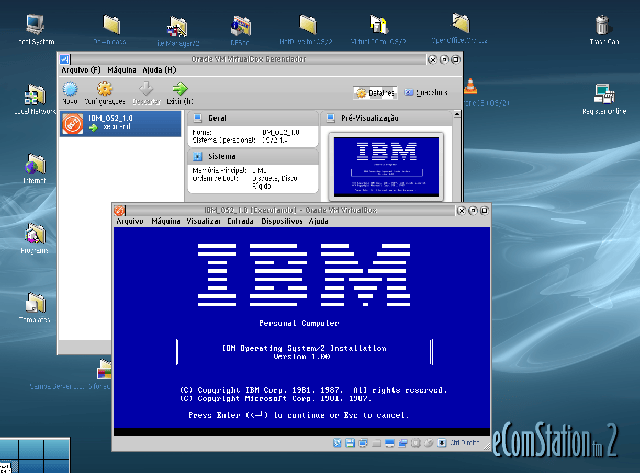
Task: Minimize the VirtualBox Gerenciador window
Action: pos(444,60)
